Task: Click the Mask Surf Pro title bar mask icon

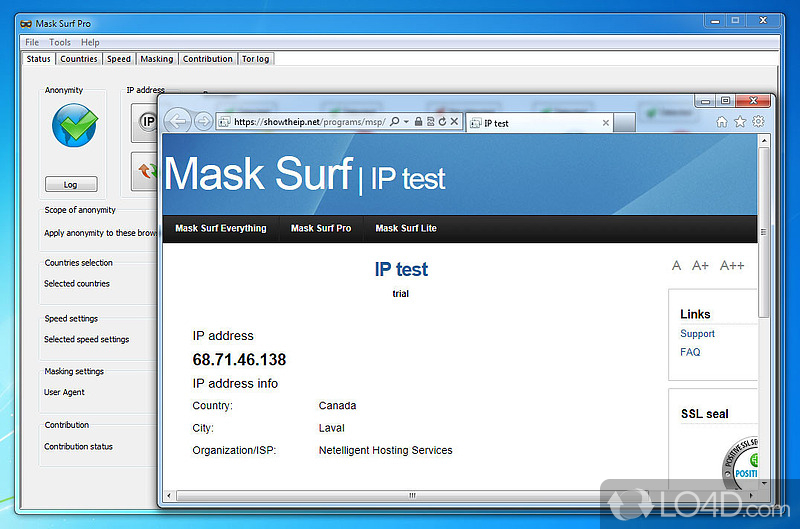Action: tap(26, 23)
